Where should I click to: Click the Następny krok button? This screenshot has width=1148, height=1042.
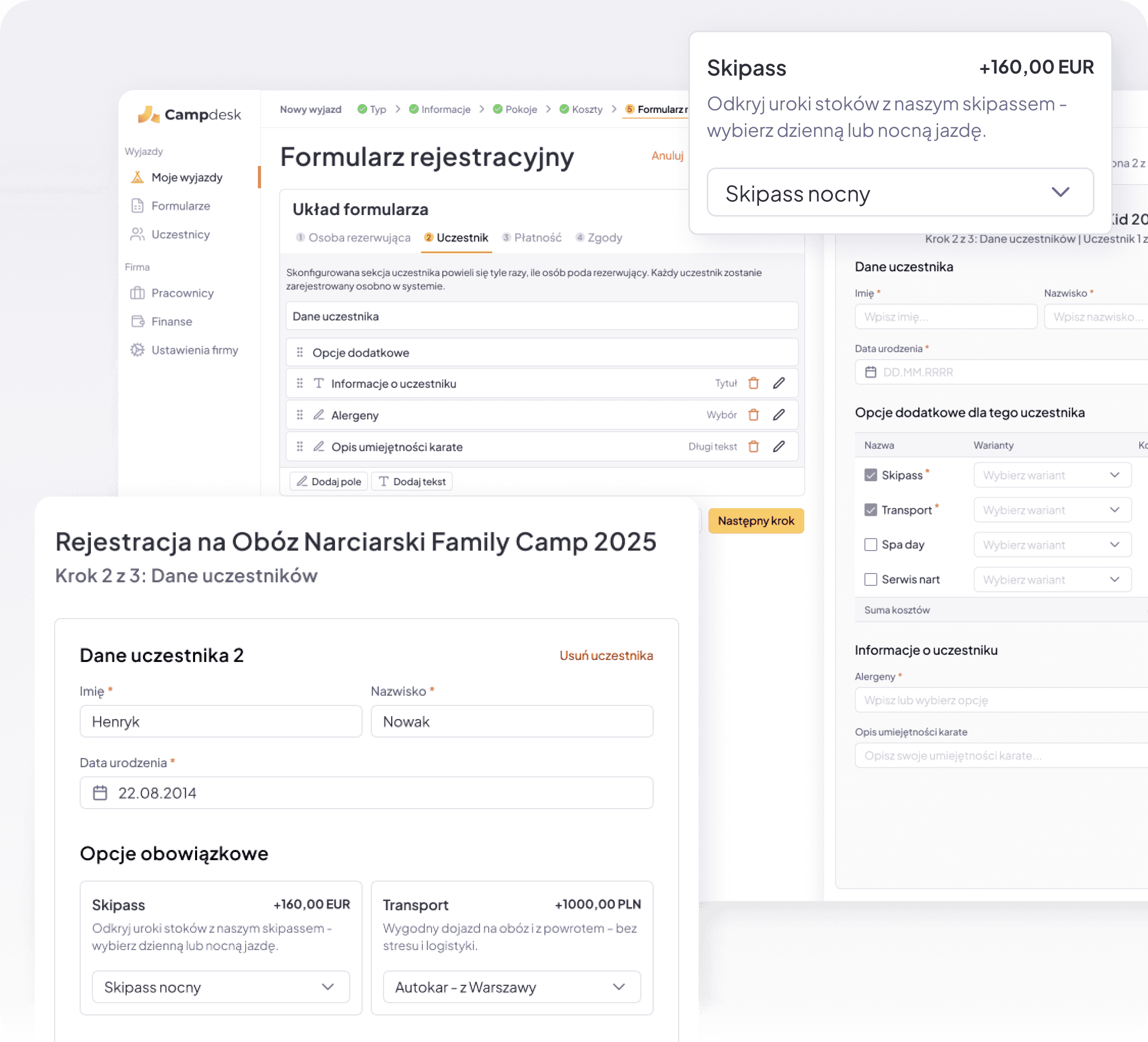[756, 520]
